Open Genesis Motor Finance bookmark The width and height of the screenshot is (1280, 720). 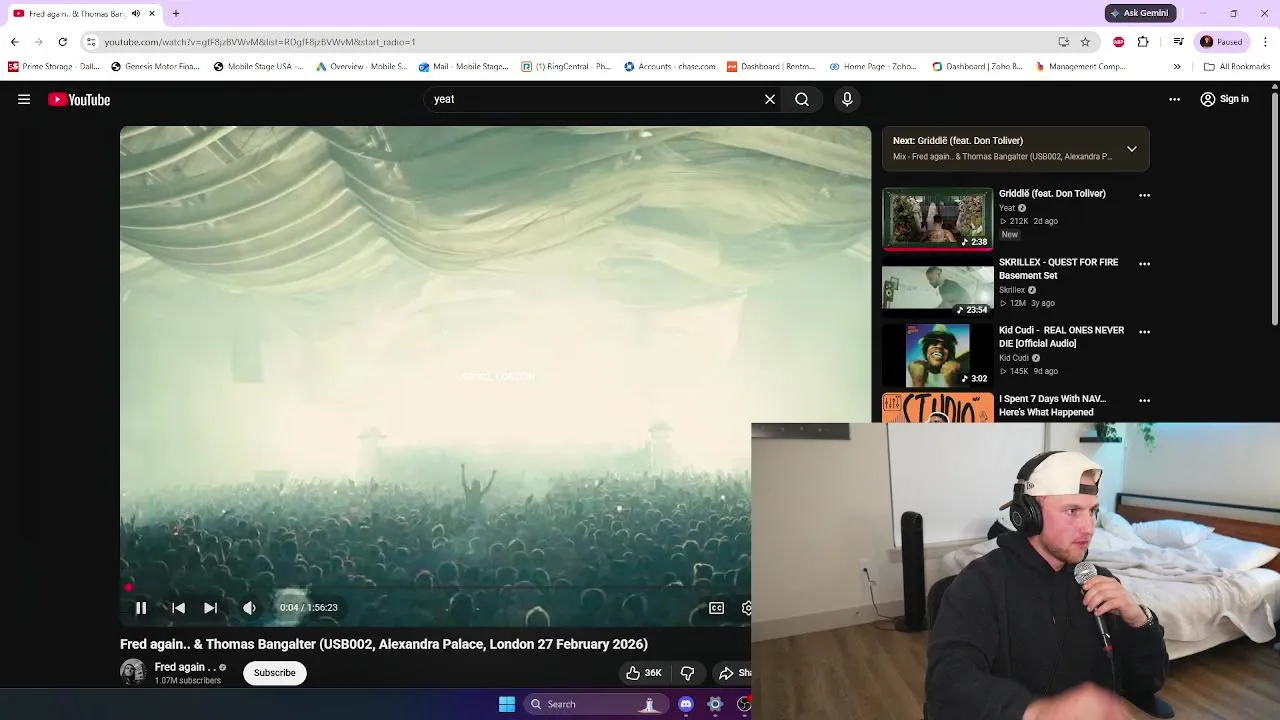[155, 67]
